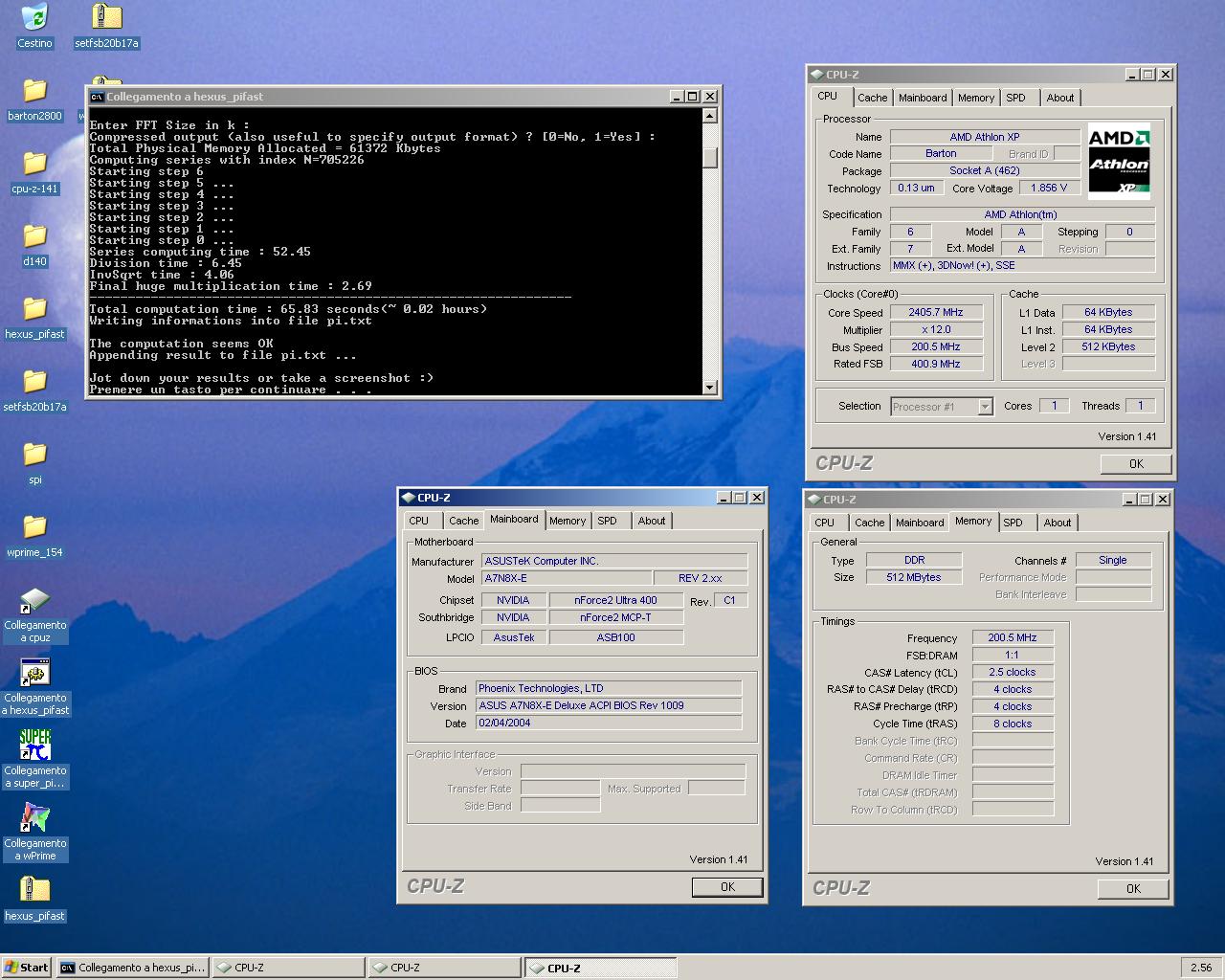This screenshot has width=1225, height=980.
Task: Select the hexus_pifast folder icon
Action: (34, 309)
